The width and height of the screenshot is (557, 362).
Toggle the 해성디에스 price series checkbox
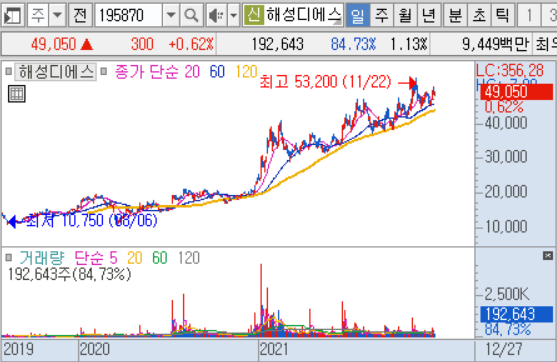9,72
